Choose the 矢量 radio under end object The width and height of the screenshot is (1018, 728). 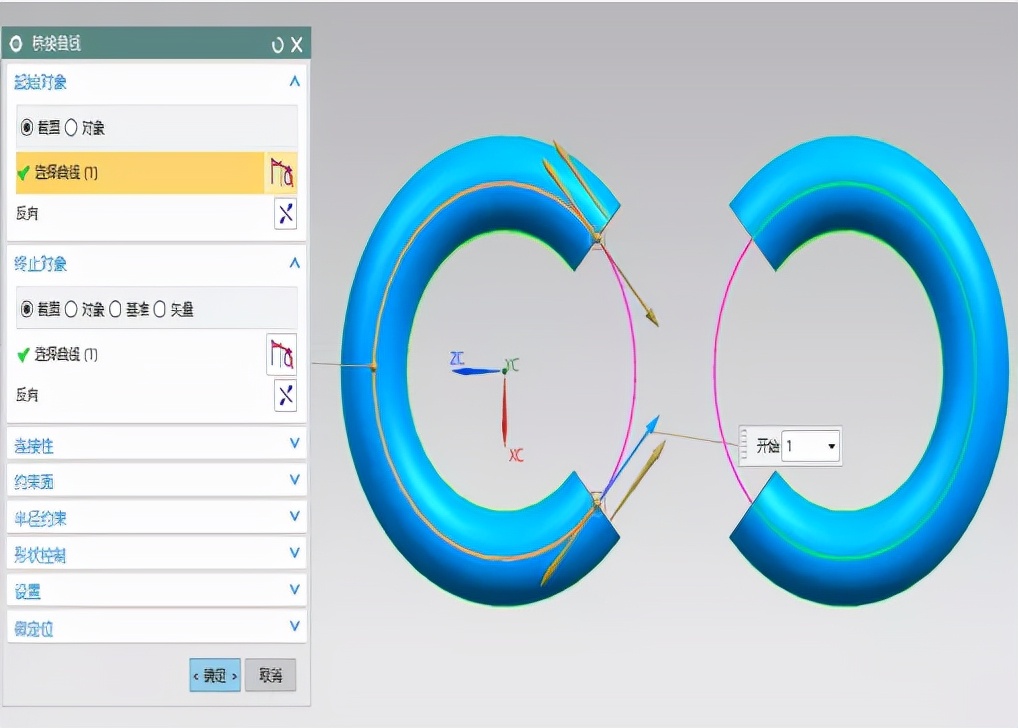(x=159, y=309)
